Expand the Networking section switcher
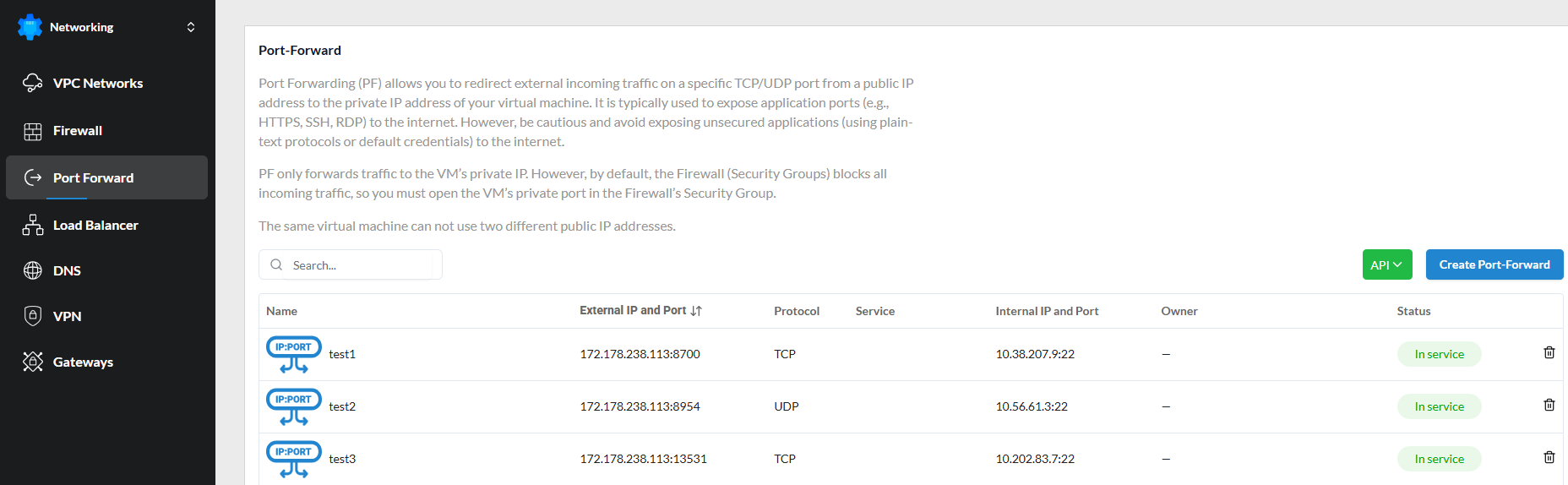This screenshot has width=1568, height=485. (191, 27)
